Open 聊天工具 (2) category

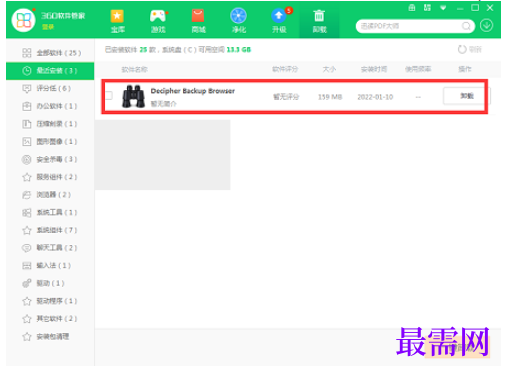[50, 248]
